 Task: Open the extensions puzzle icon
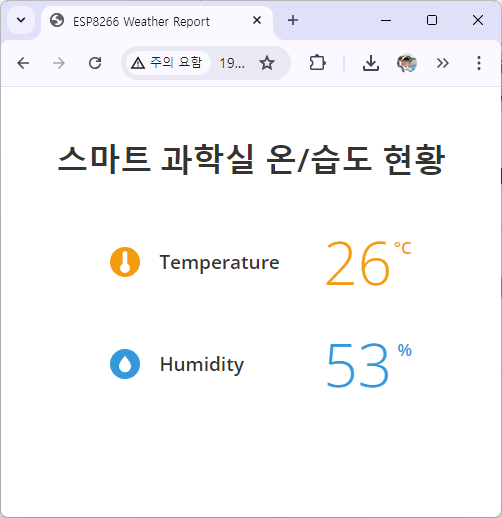(317, 63)
